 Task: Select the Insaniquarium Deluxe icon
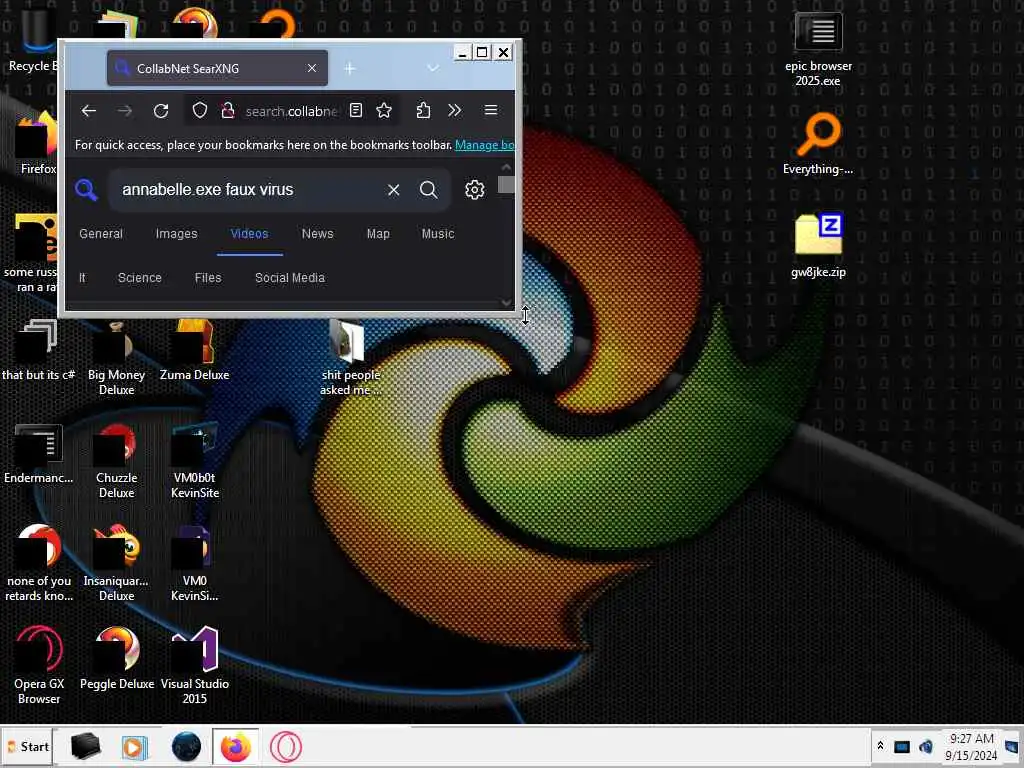116,564
